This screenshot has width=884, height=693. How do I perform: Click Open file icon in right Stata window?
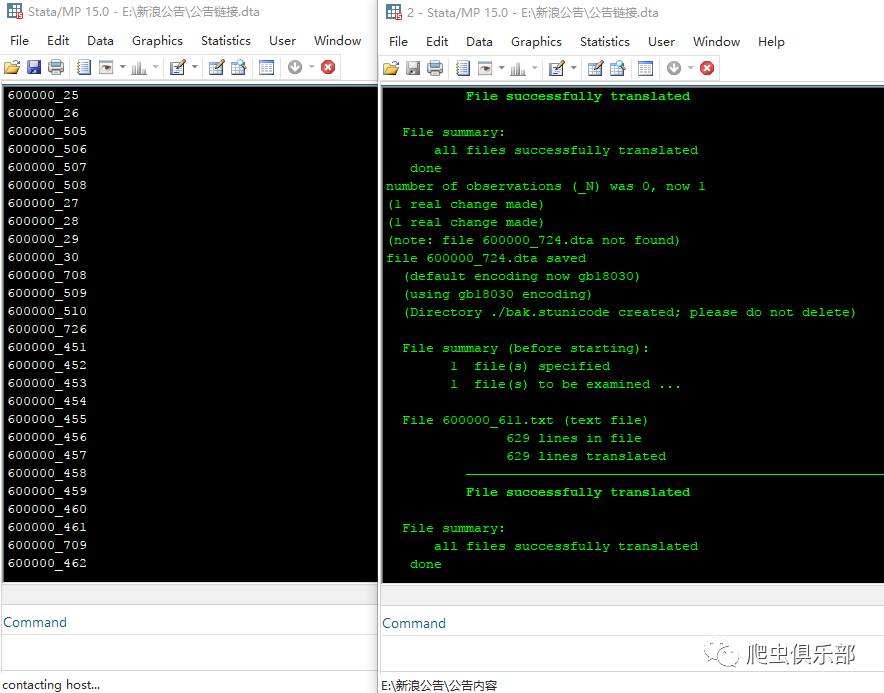tap(391, 69)
